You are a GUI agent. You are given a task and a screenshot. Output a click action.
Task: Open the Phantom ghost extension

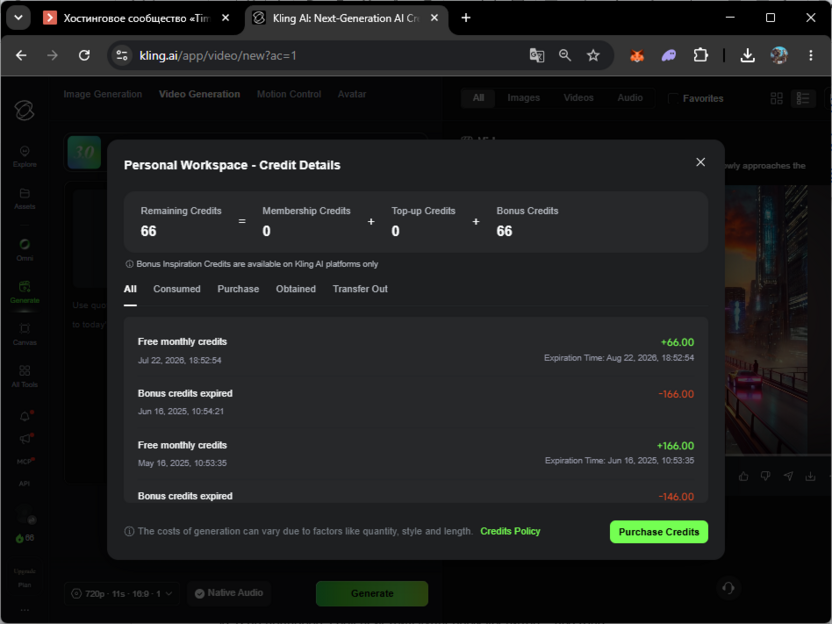[669, 55]
